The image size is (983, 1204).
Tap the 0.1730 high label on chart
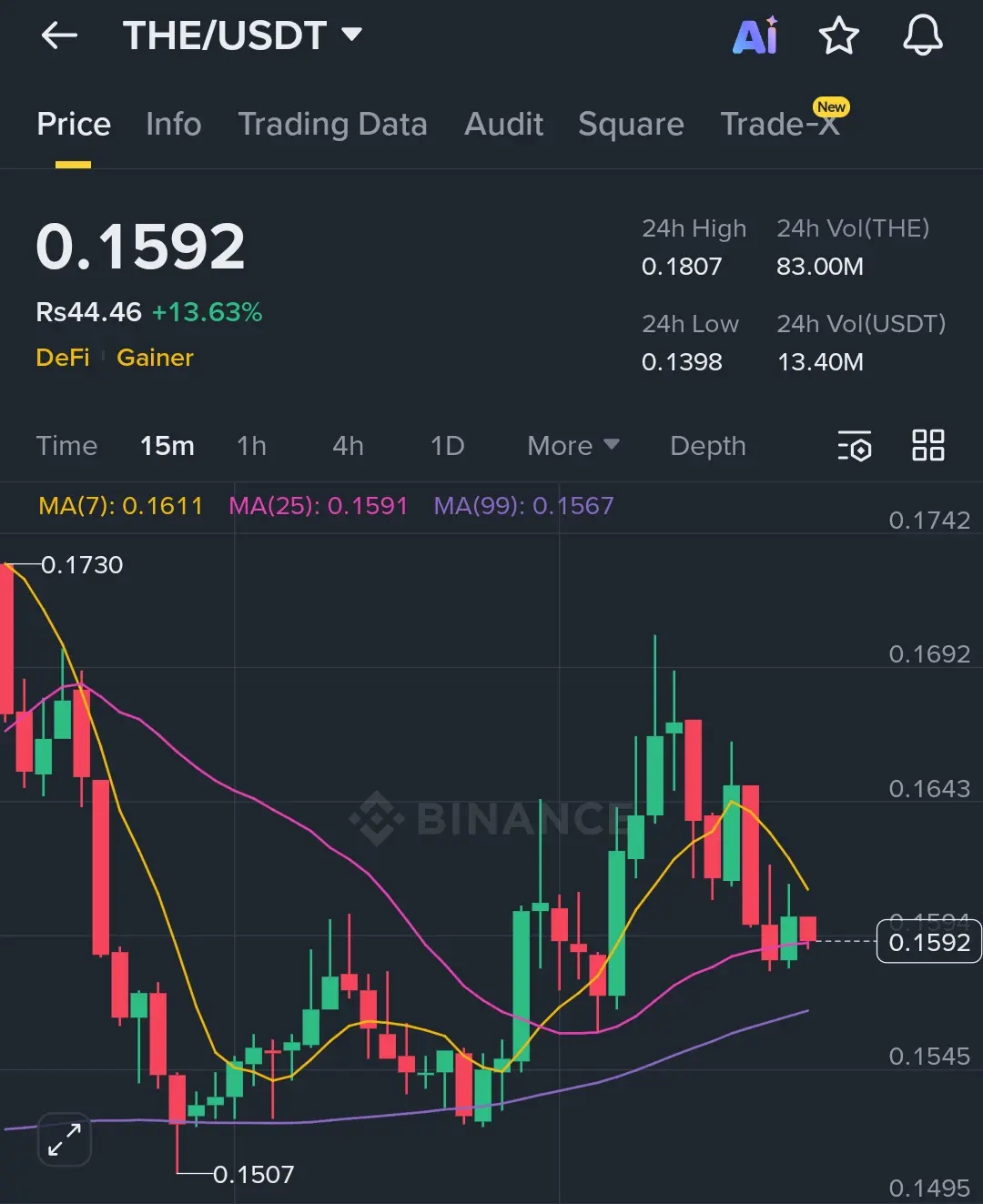(x=82, y=565)
